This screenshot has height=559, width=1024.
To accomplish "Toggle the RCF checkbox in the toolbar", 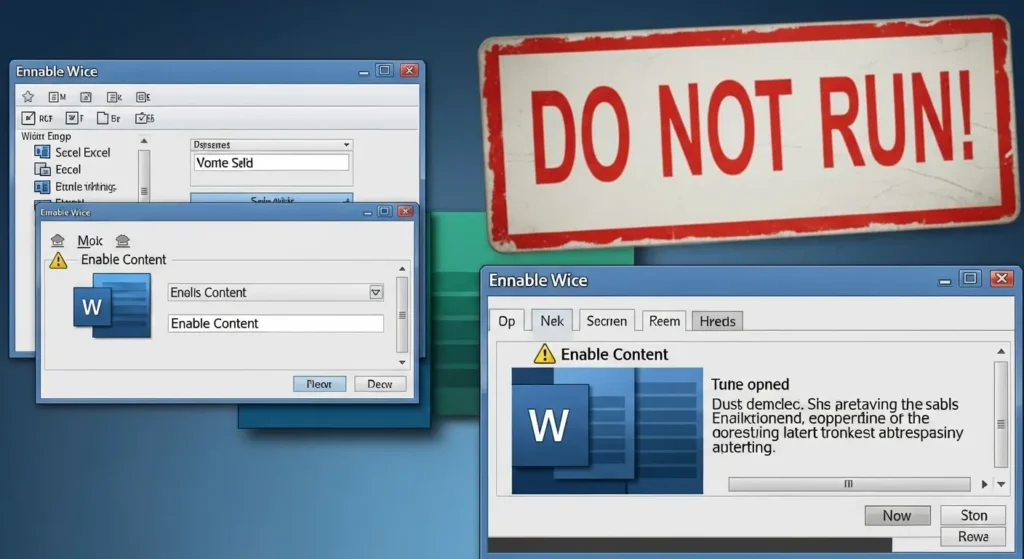I will [x=28, y=118].
